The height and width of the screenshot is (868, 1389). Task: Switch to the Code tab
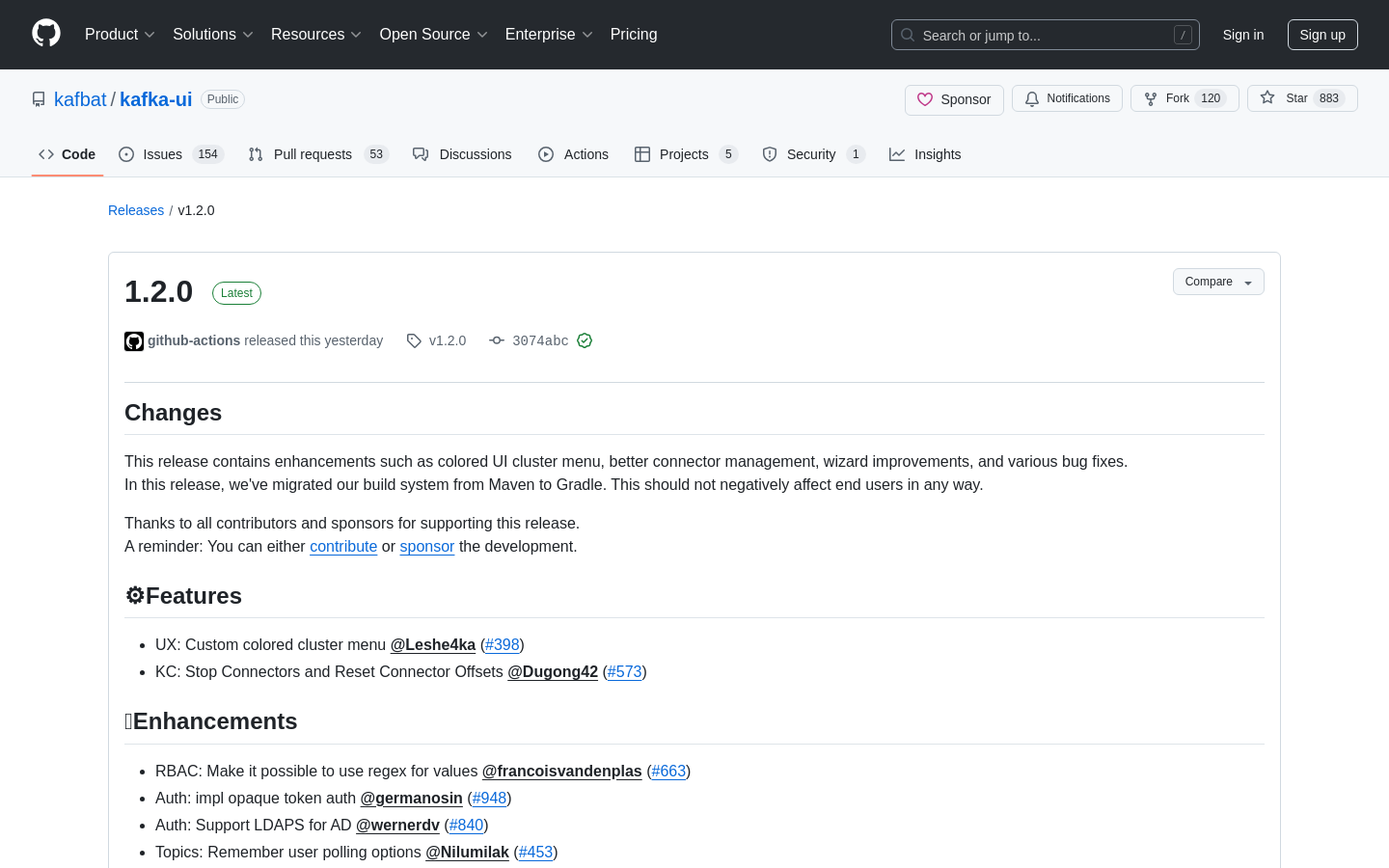(68, 154)
